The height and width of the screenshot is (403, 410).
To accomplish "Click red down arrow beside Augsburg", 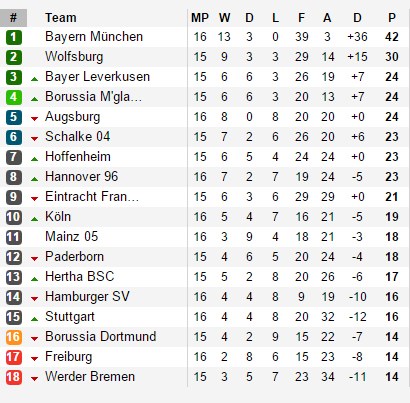I will 34,119.
